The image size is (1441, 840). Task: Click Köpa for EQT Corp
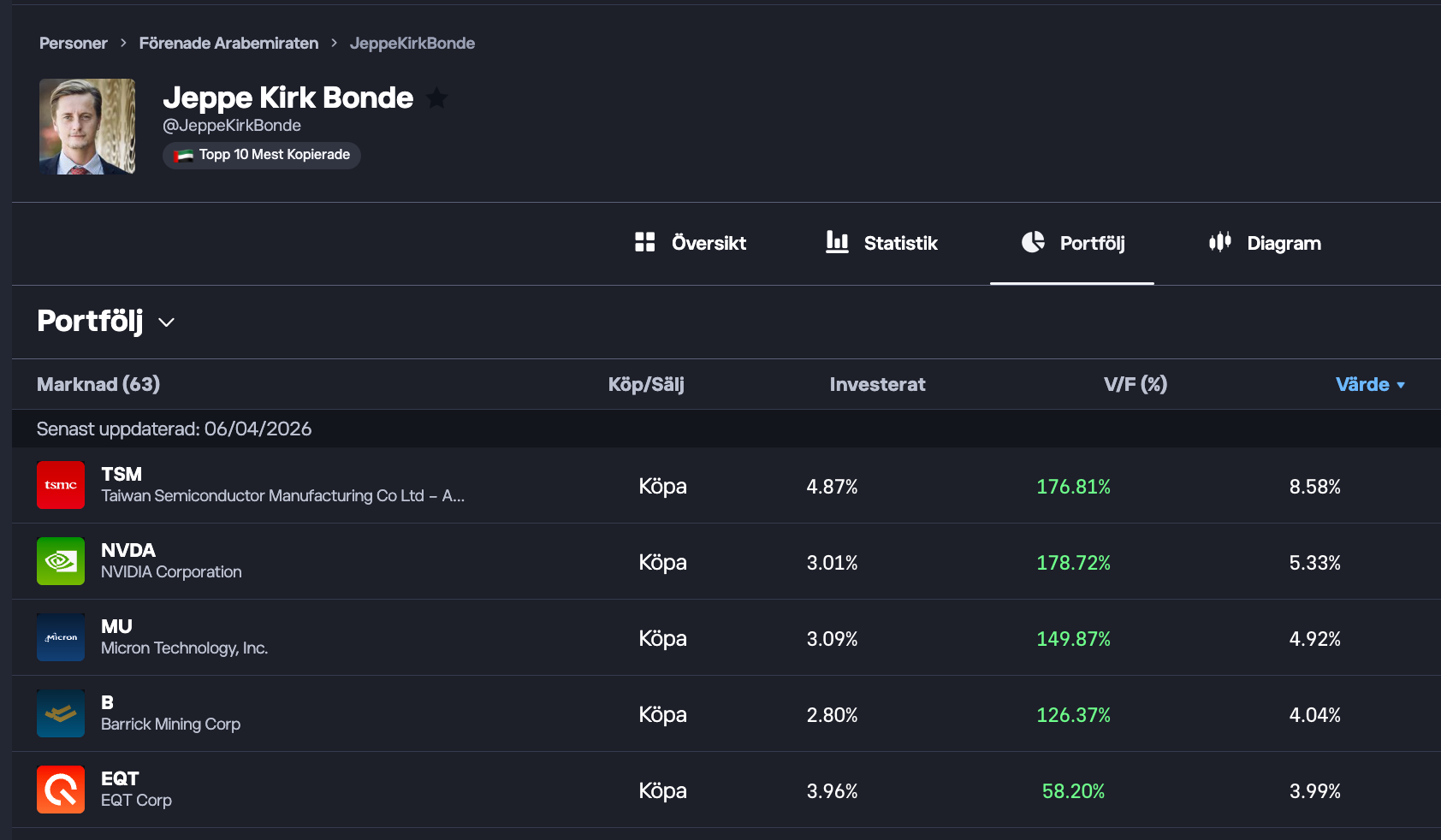(662, 790)
